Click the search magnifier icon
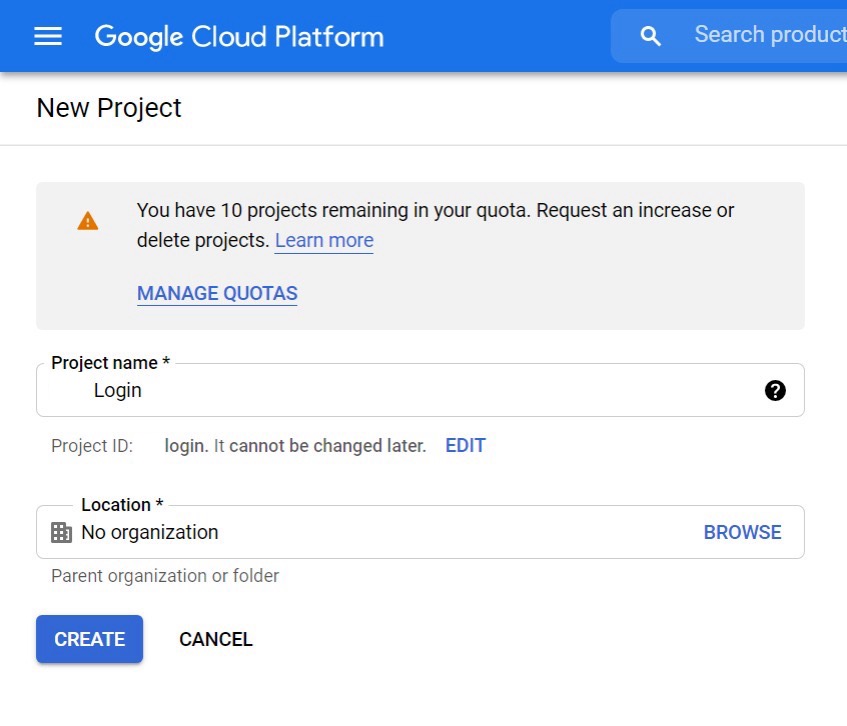This screenshot has height=726, width=847. [650, 36]
